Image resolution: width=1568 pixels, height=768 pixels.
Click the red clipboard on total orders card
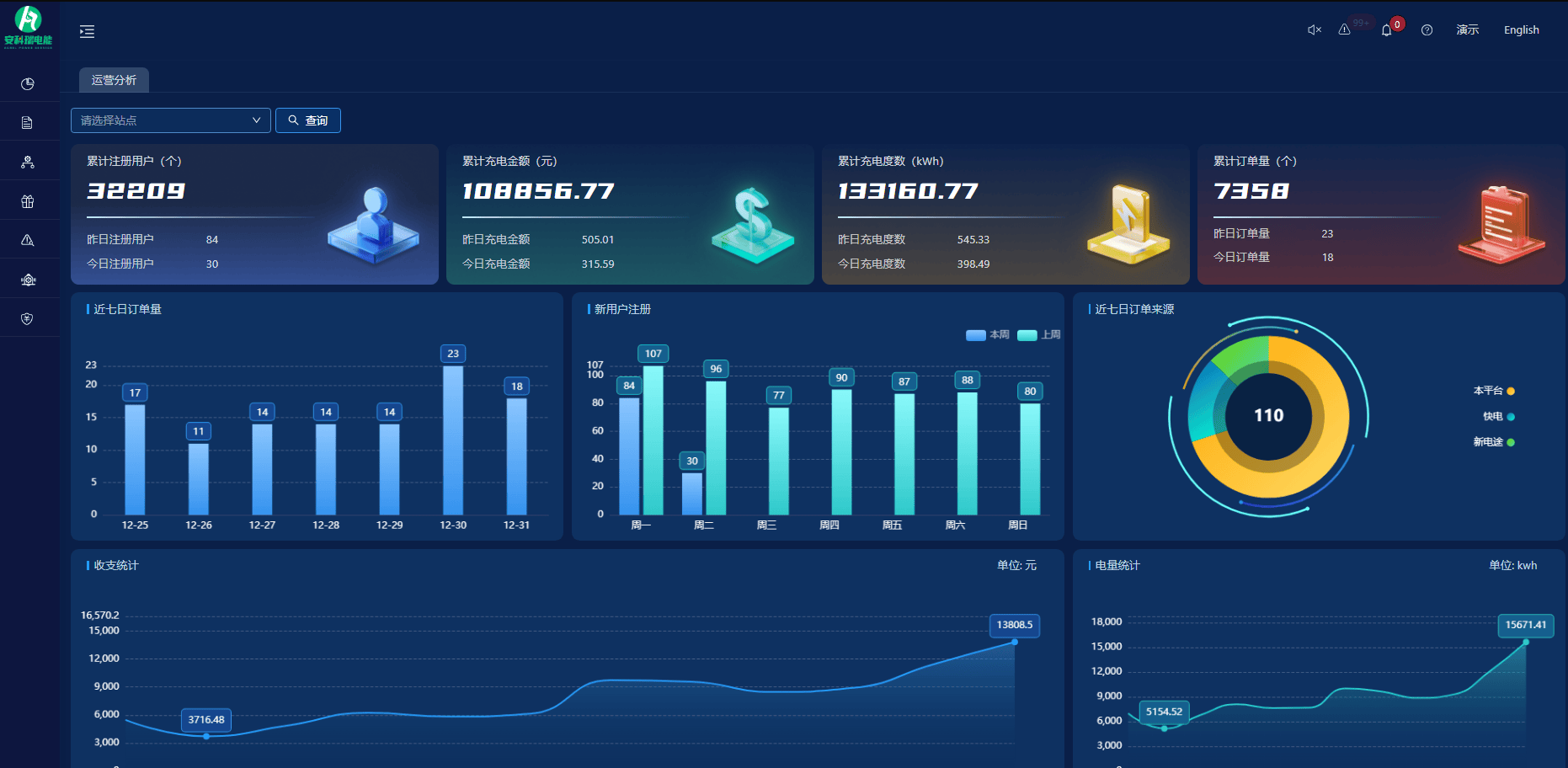pos(1502,224)
